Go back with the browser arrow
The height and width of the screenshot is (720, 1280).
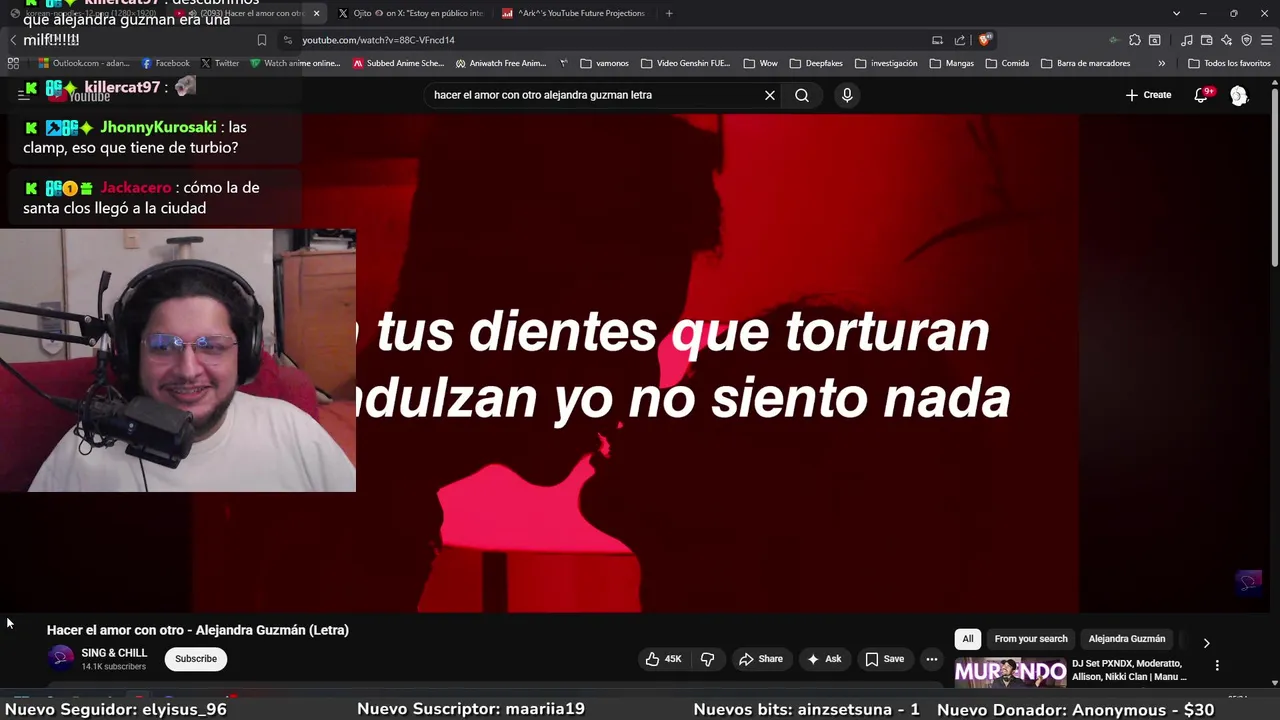(x=13, y=40)
